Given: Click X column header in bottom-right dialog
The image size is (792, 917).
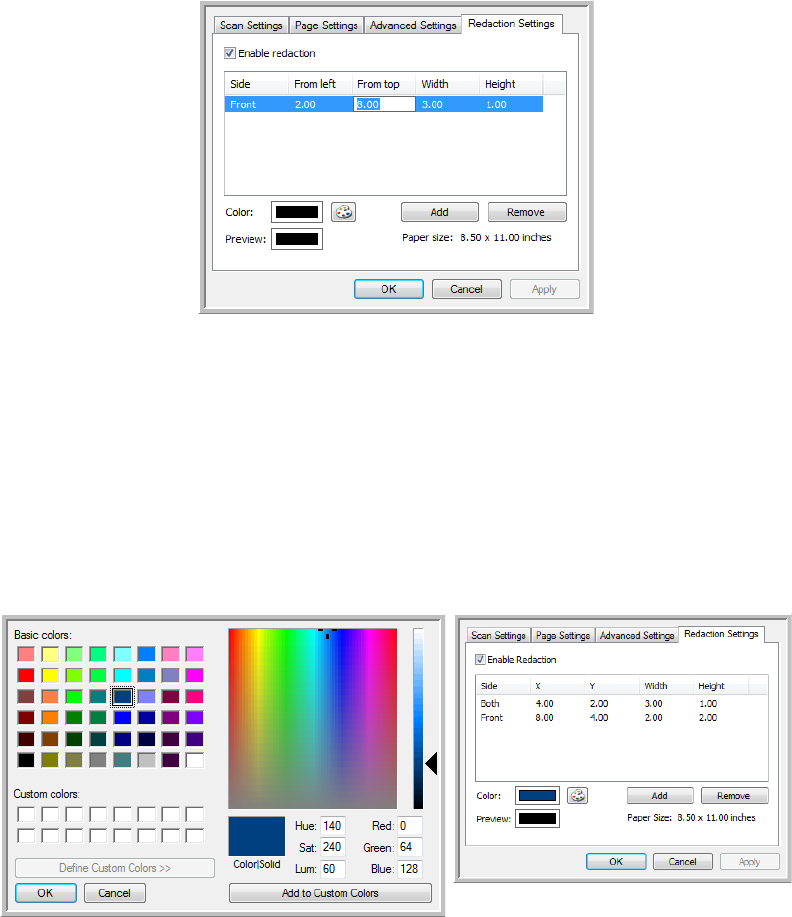Looking at the screenshot, I should coord(557,685).
